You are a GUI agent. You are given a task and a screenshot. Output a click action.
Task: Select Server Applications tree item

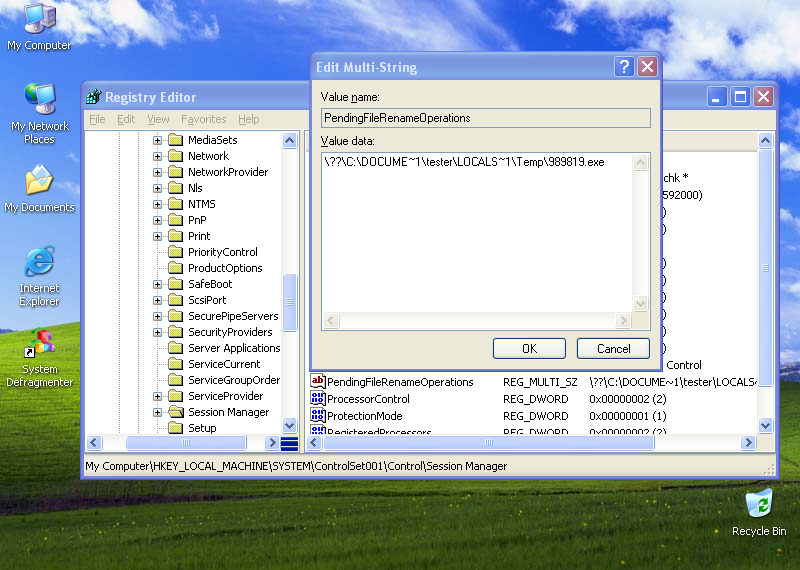coord(234,348)
